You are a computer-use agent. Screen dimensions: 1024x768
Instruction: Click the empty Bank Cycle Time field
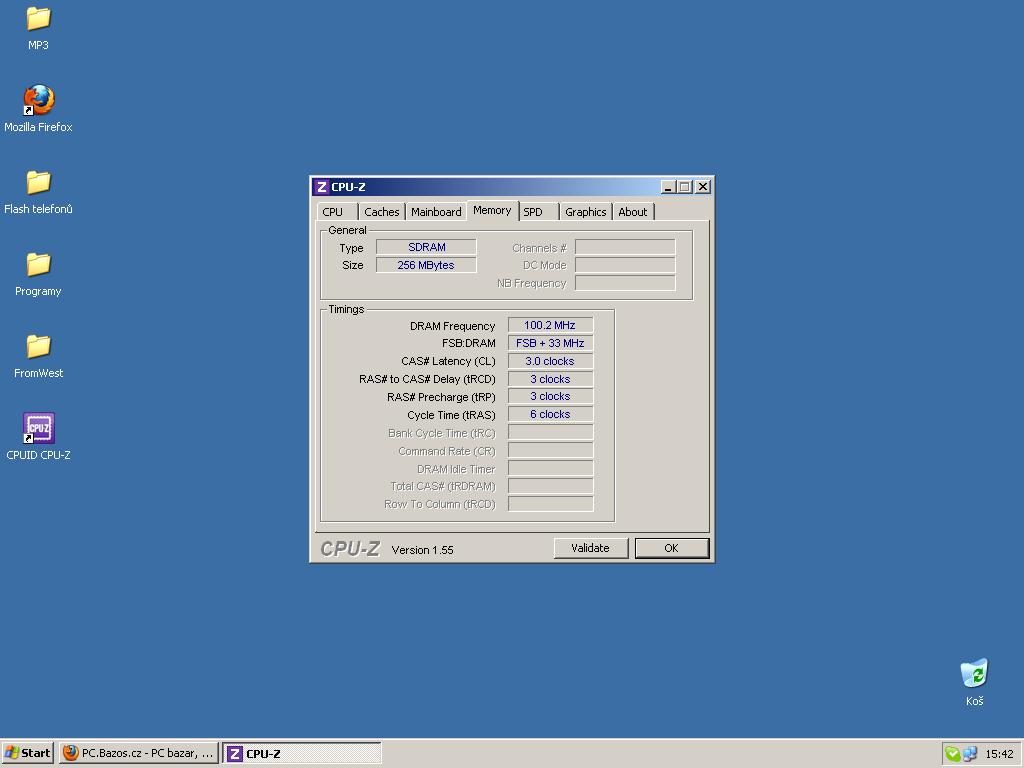click(x=551, y=432)
